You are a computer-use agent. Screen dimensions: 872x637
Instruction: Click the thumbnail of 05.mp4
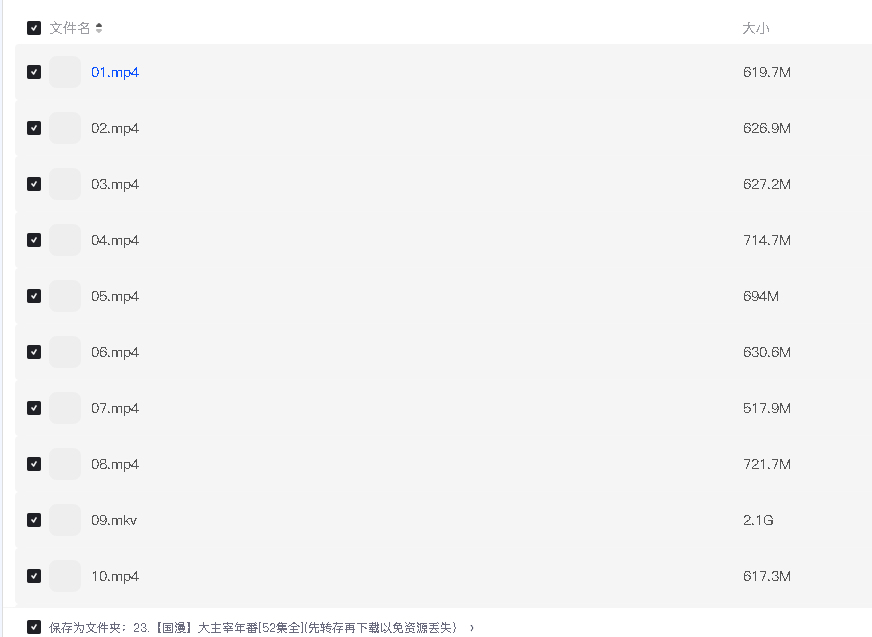(x=65, y=296)
